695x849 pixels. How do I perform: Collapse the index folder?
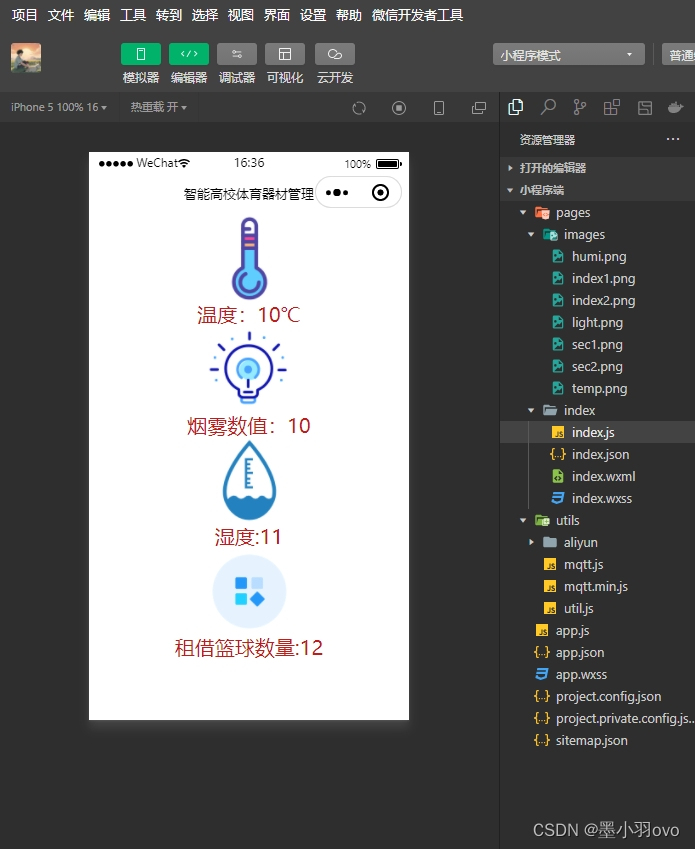click(x=598, y=410)
